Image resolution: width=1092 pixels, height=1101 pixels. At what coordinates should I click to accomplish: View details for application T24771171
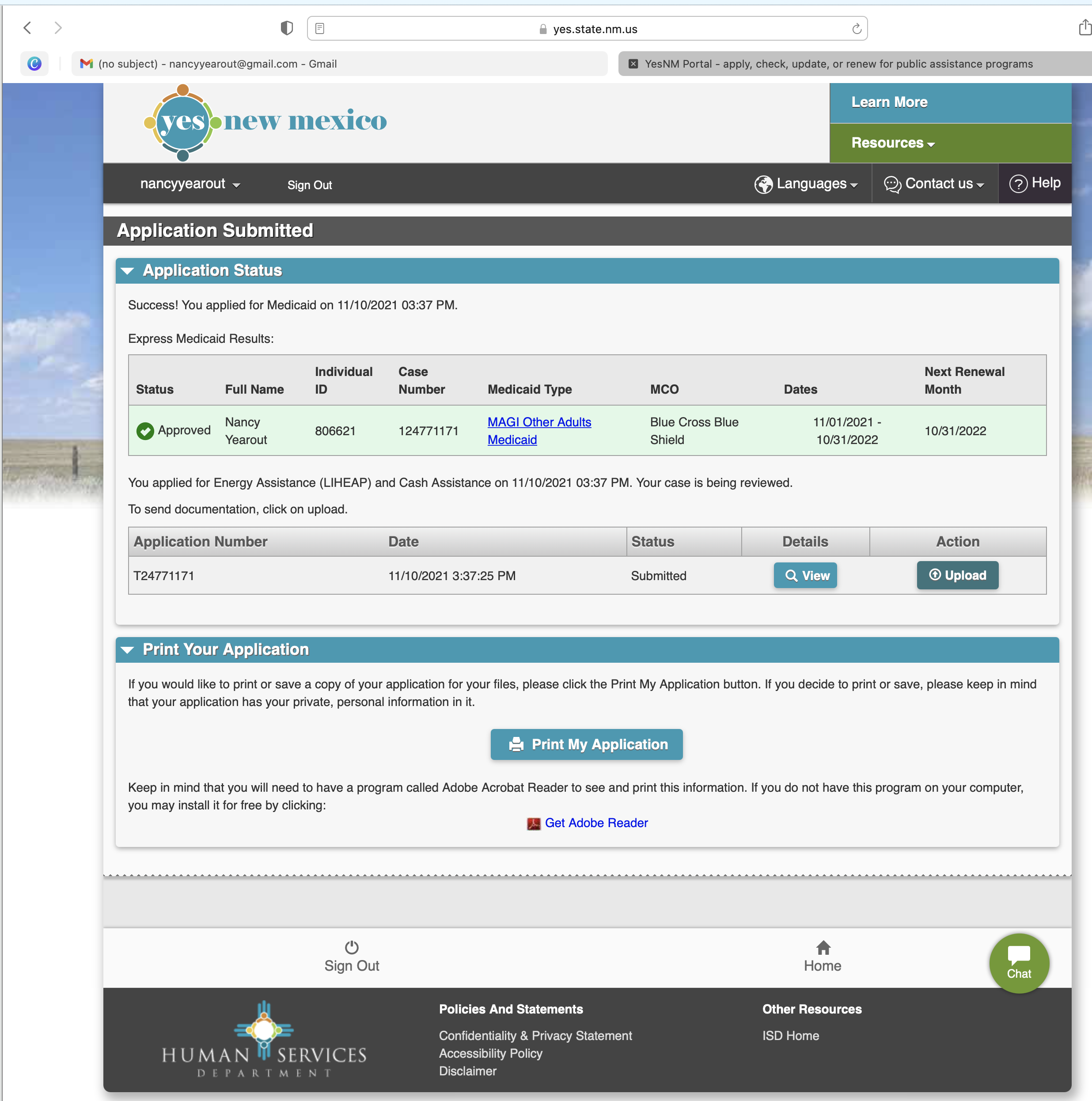tap(805, 576)
